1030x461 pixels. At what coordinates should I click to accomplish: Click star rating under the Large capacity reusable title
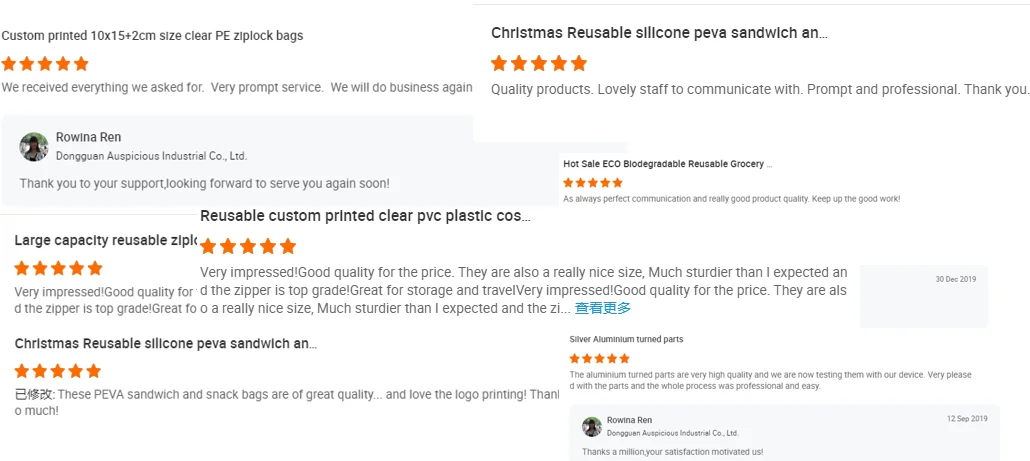click(x=58, y=268)
